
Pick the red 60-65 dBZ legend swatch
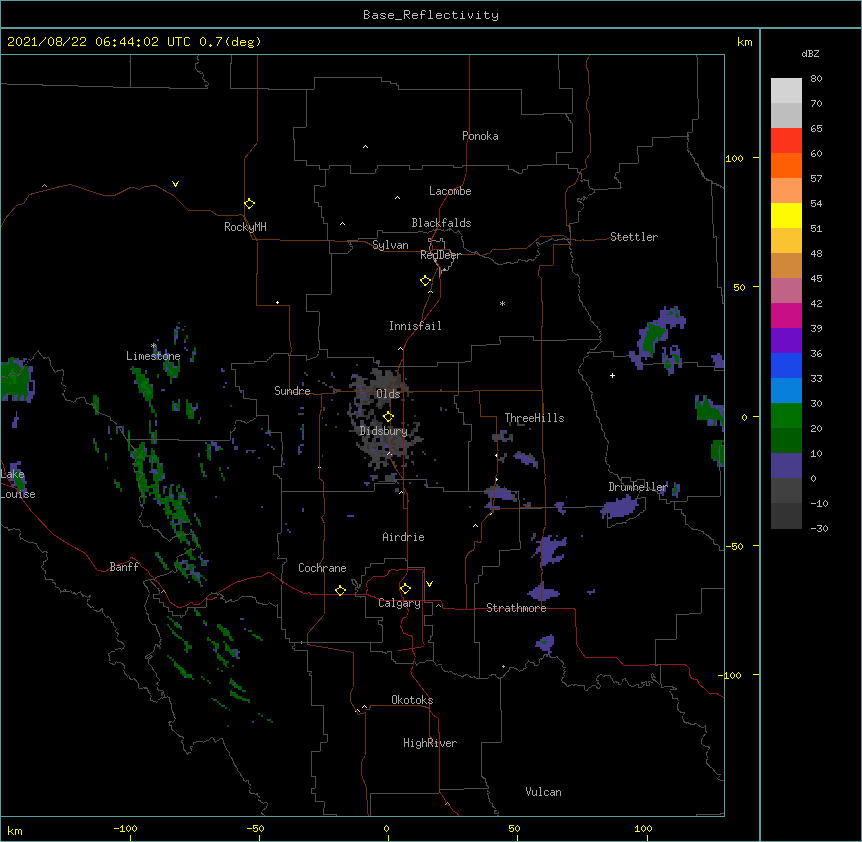[x=786, y=141]
